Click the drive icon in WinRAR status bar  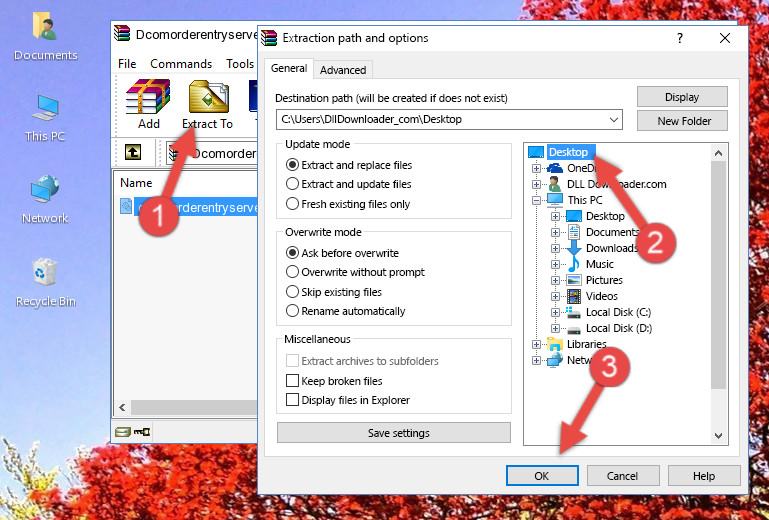[123, 432]
